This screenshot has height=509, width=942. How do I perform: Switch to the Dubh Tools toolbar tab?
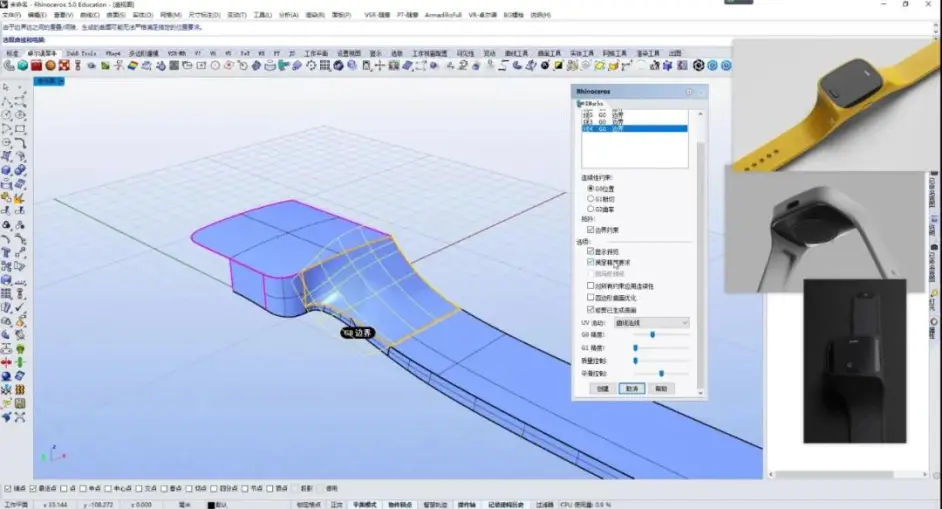tap(81, 53)
